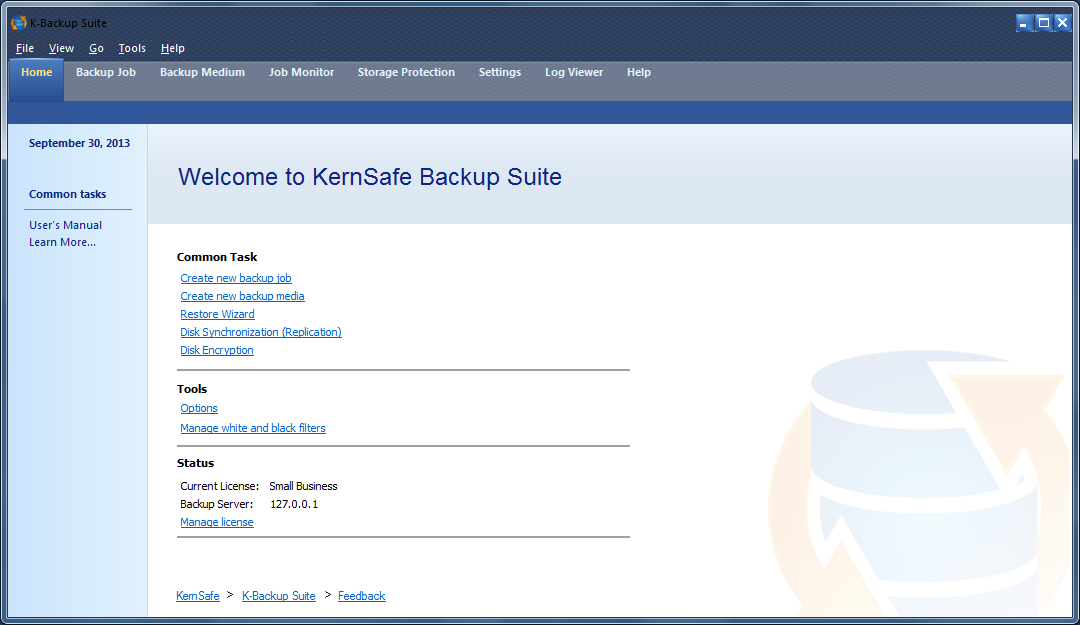Open the Job Monitor tab

pos(301,72)
